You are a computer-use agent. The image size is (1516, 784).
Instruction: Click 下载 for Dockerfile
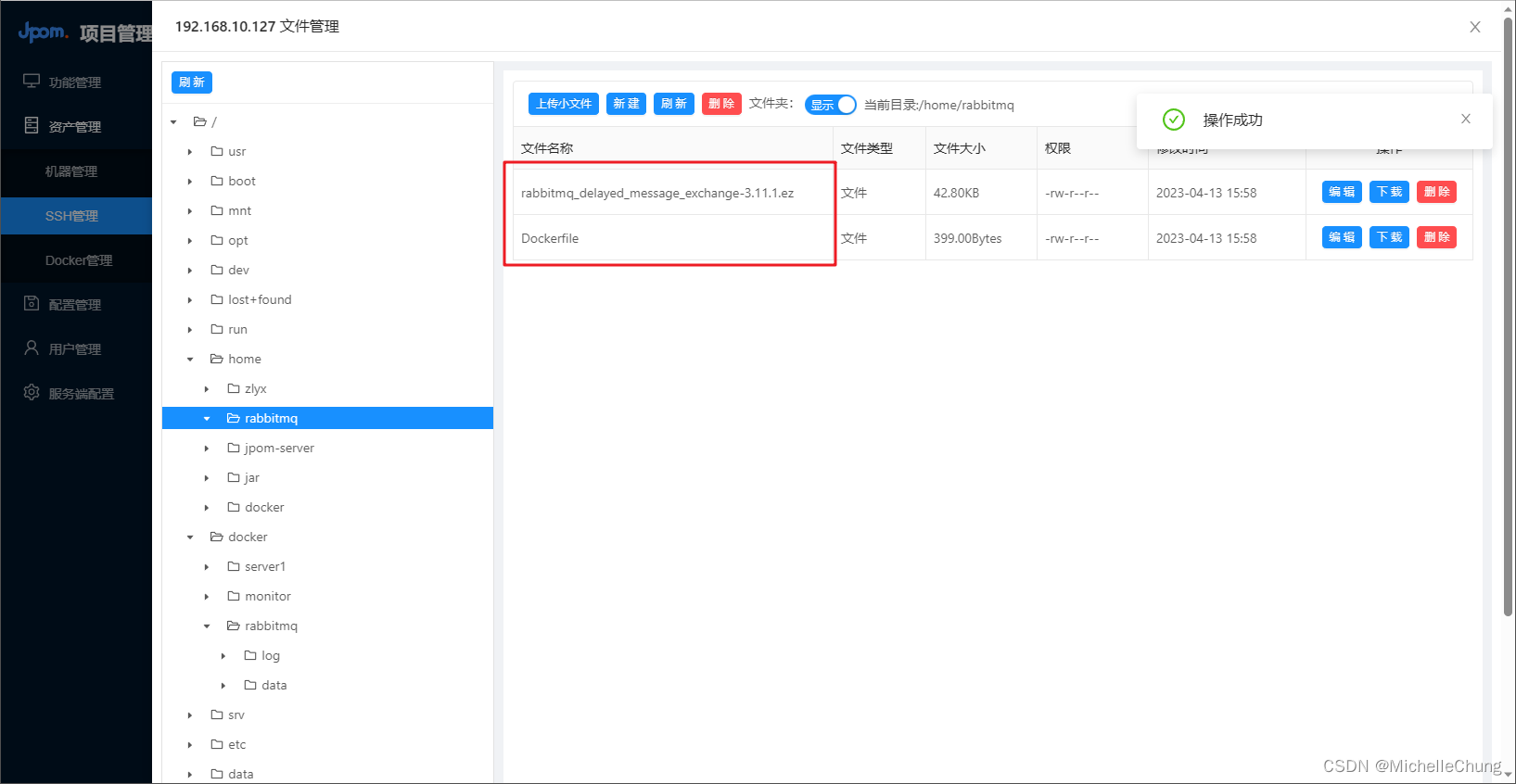tap(1389, 237)
